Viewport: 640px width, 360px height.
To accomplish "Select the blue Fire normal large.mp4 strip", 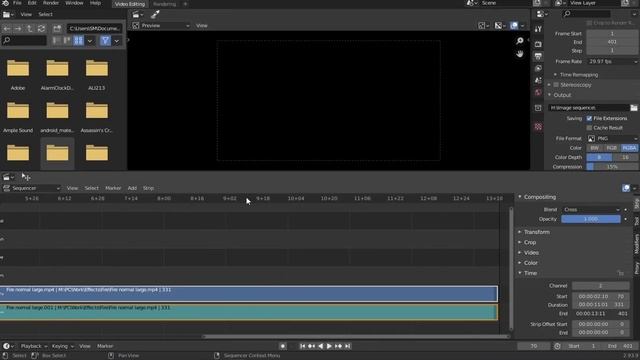I will [x=249, y=294].
